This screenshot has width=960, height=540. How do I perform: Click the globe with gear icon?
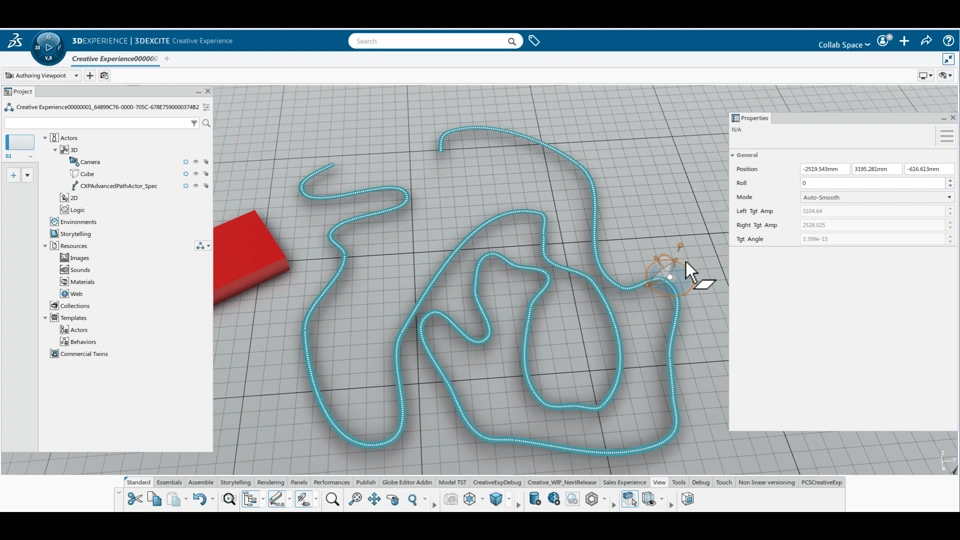pos(553,499)
